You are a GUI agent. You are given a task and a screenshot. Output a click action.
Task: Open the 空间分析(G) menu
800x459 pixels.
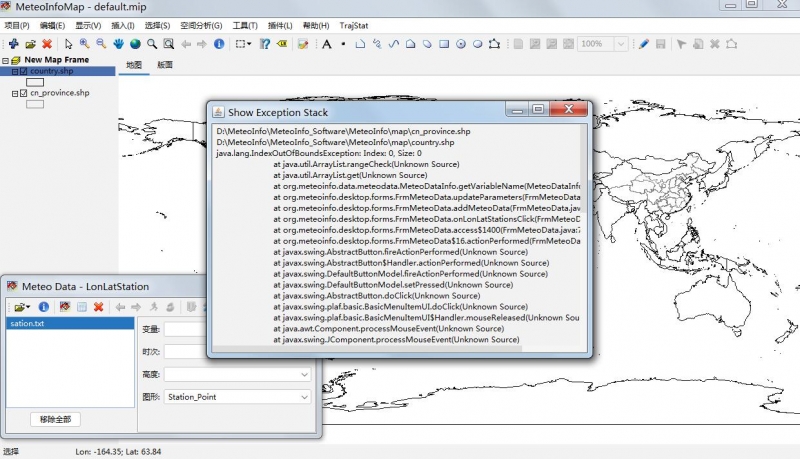pos(202,24)
